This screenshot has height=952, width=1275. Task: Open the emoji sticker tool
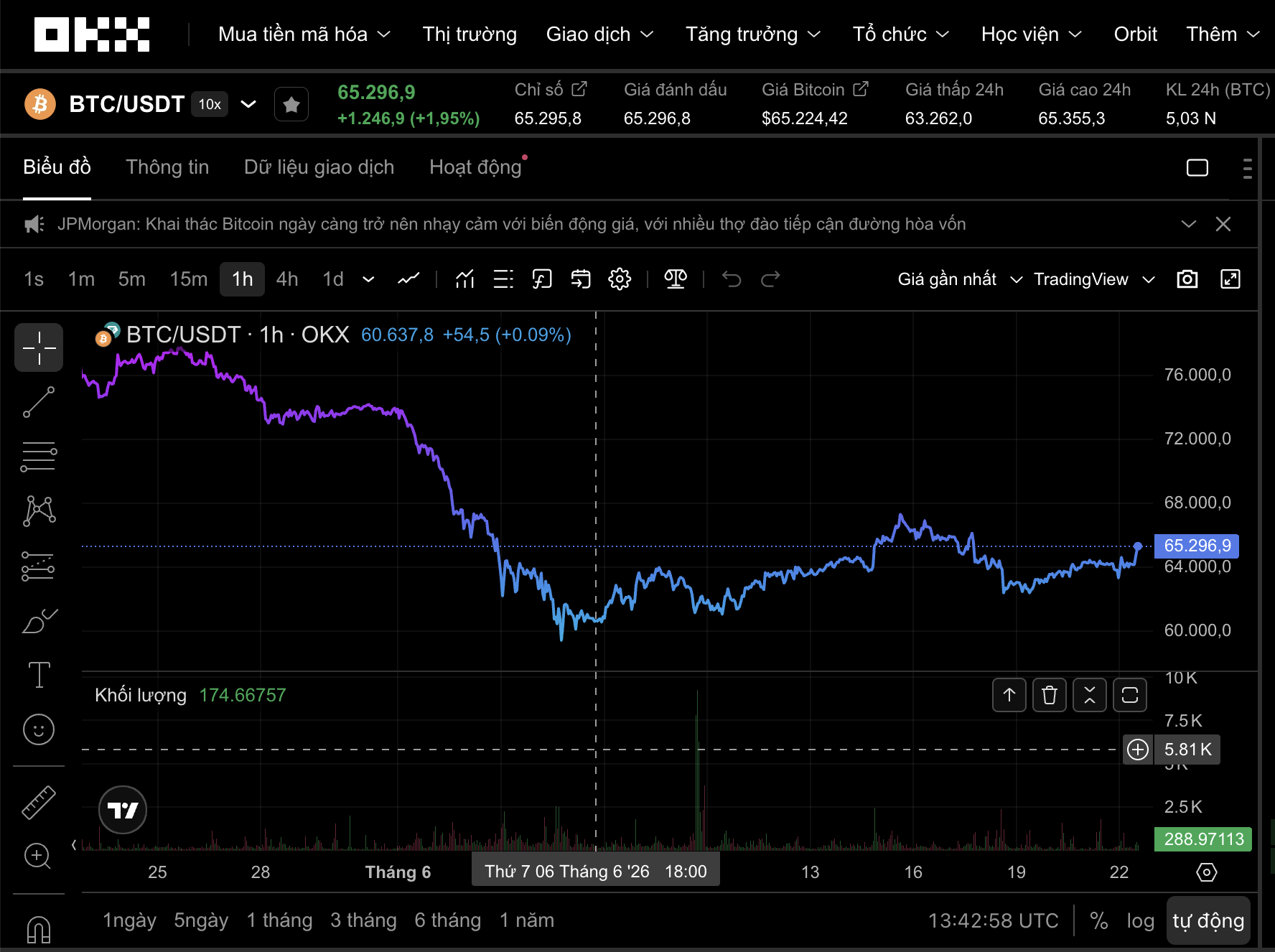(39, 730)
